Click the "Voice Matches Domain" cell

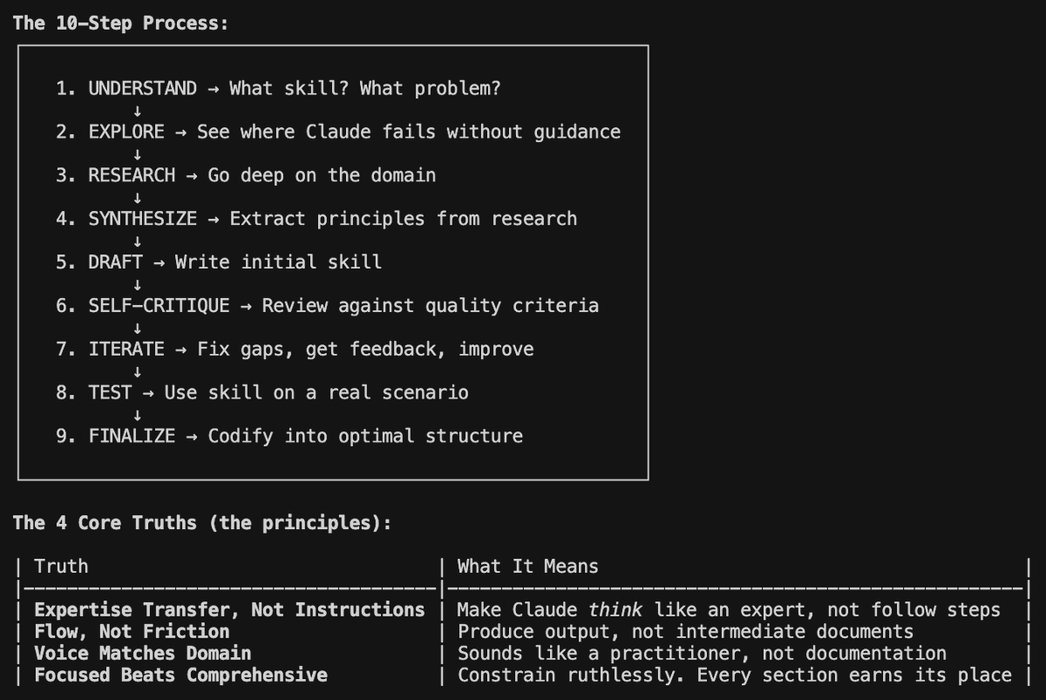coord(142,653)
